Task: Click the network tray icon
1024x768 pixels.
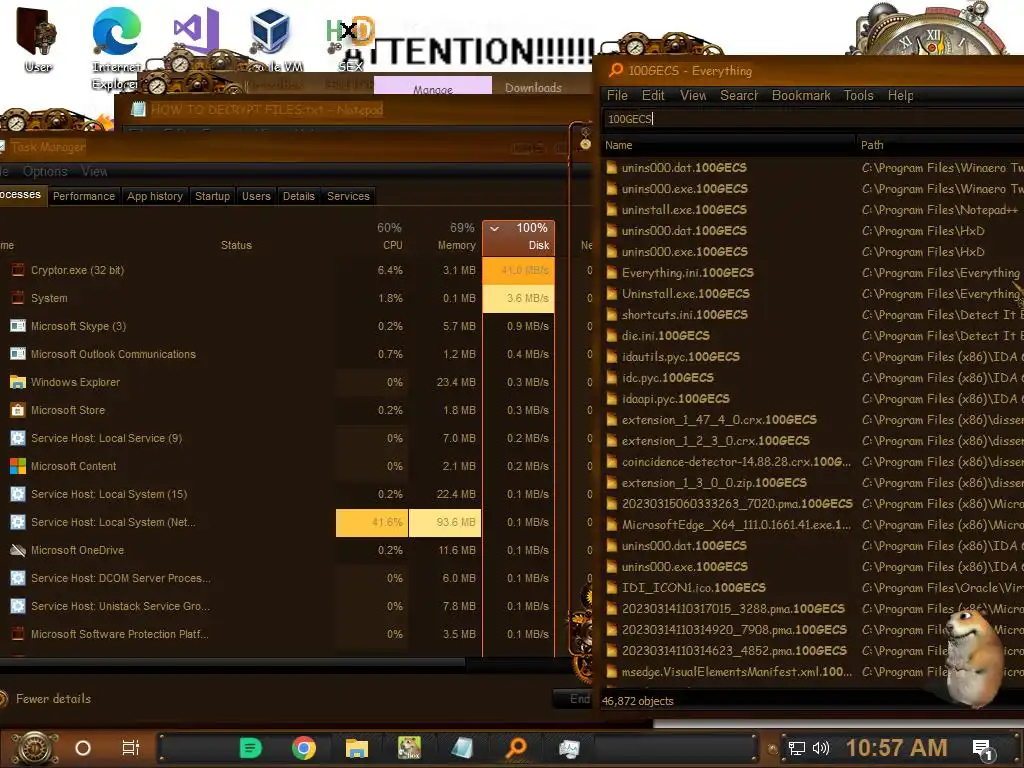Action: click(797, 748)
